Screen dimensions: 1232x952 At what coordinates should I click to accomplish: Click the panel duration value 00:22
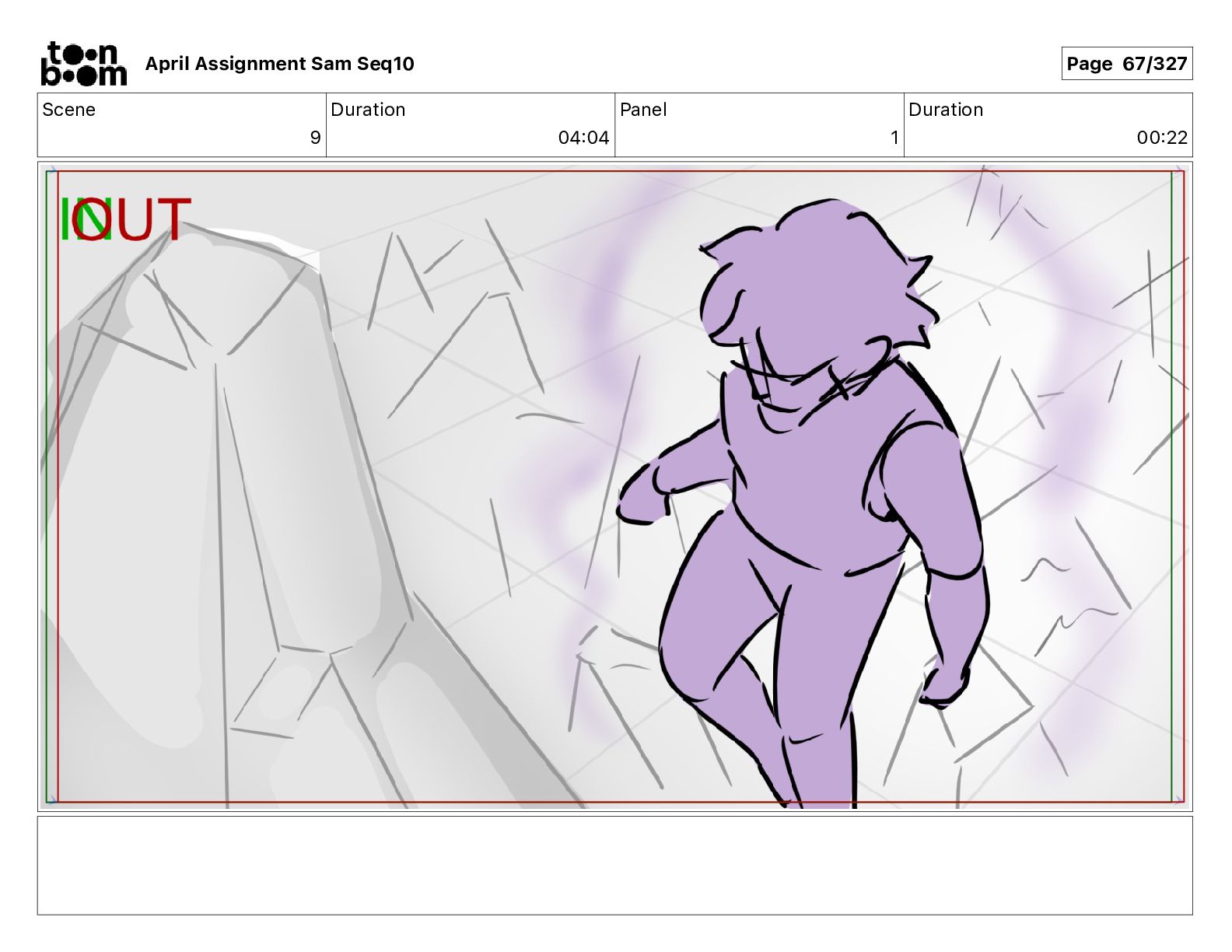click(1162, 138)
